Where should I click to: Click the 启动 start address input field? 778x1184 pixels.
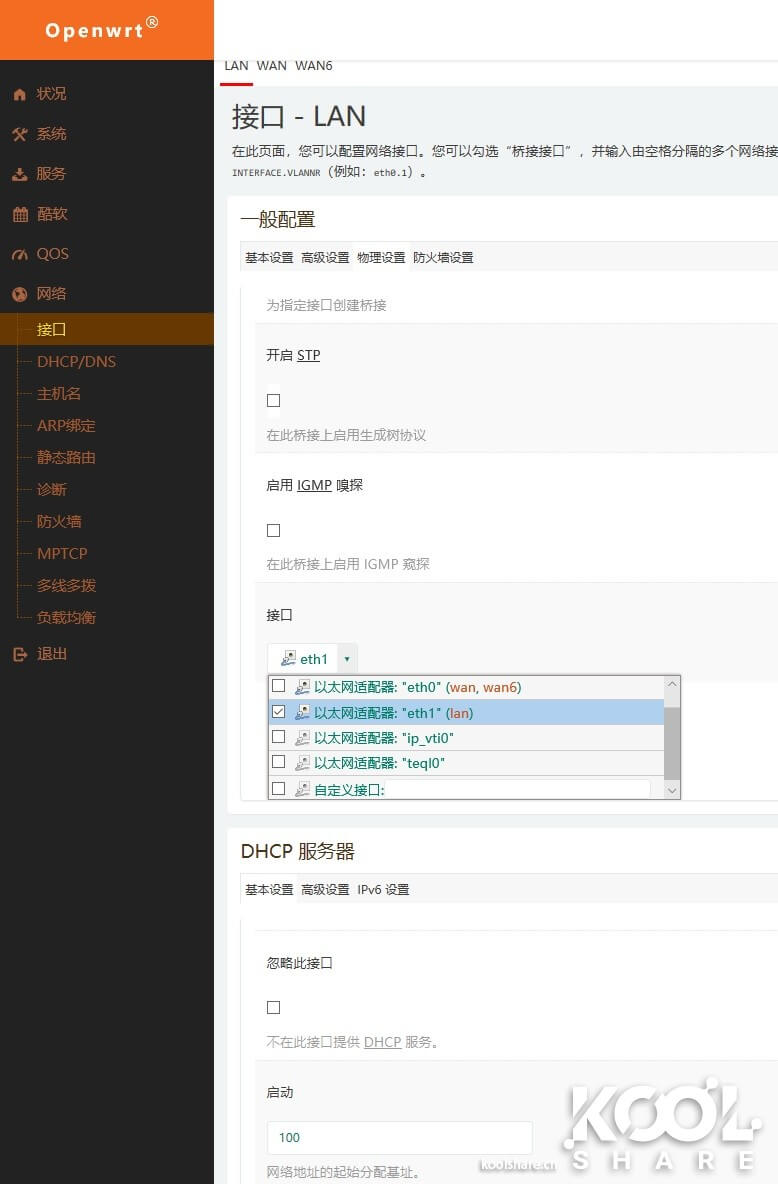pos(399,1137)
